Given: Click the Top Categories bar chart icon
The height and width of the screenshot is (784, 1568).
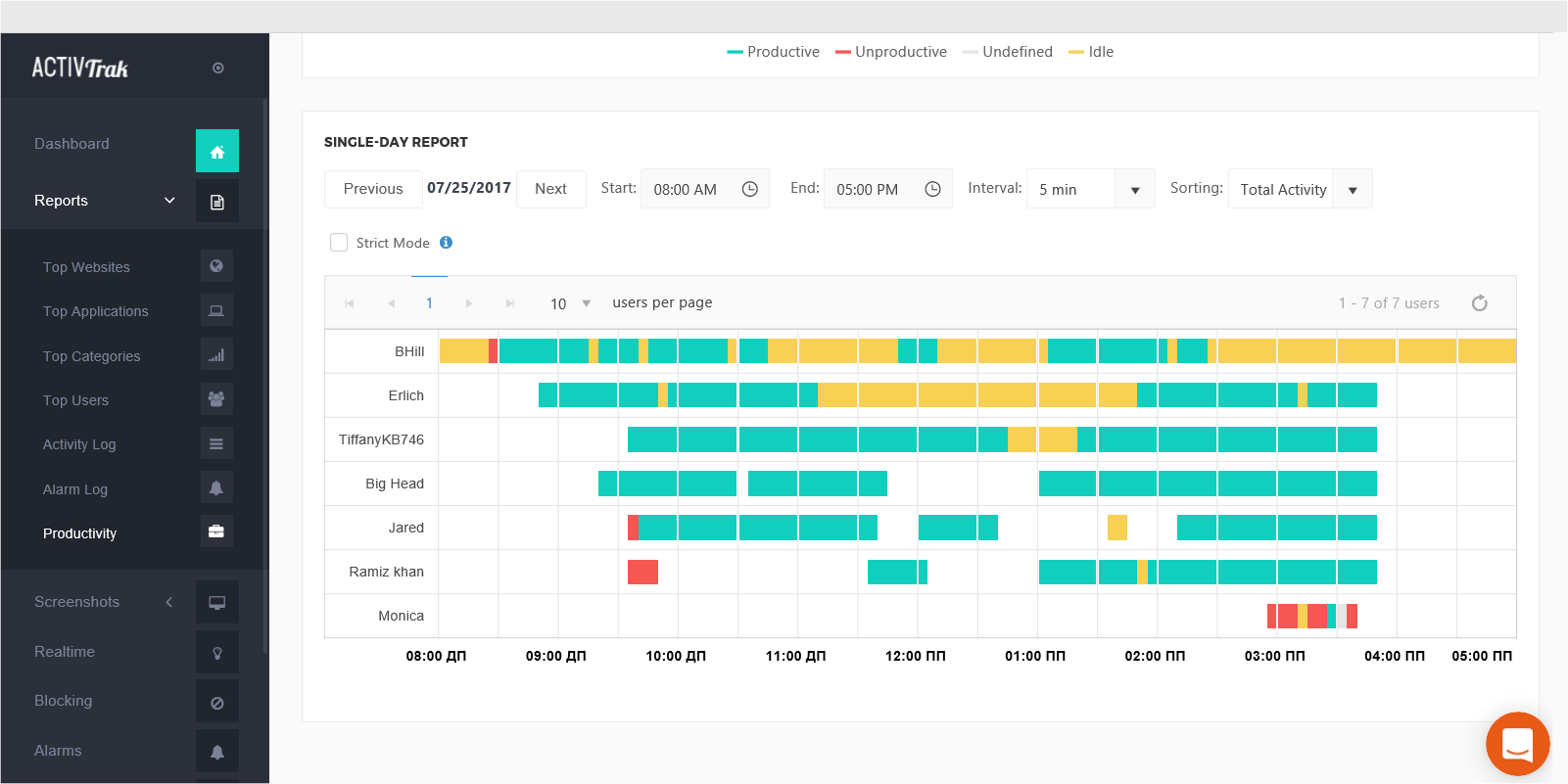Looking at the screenshot, I should (216, 355).
